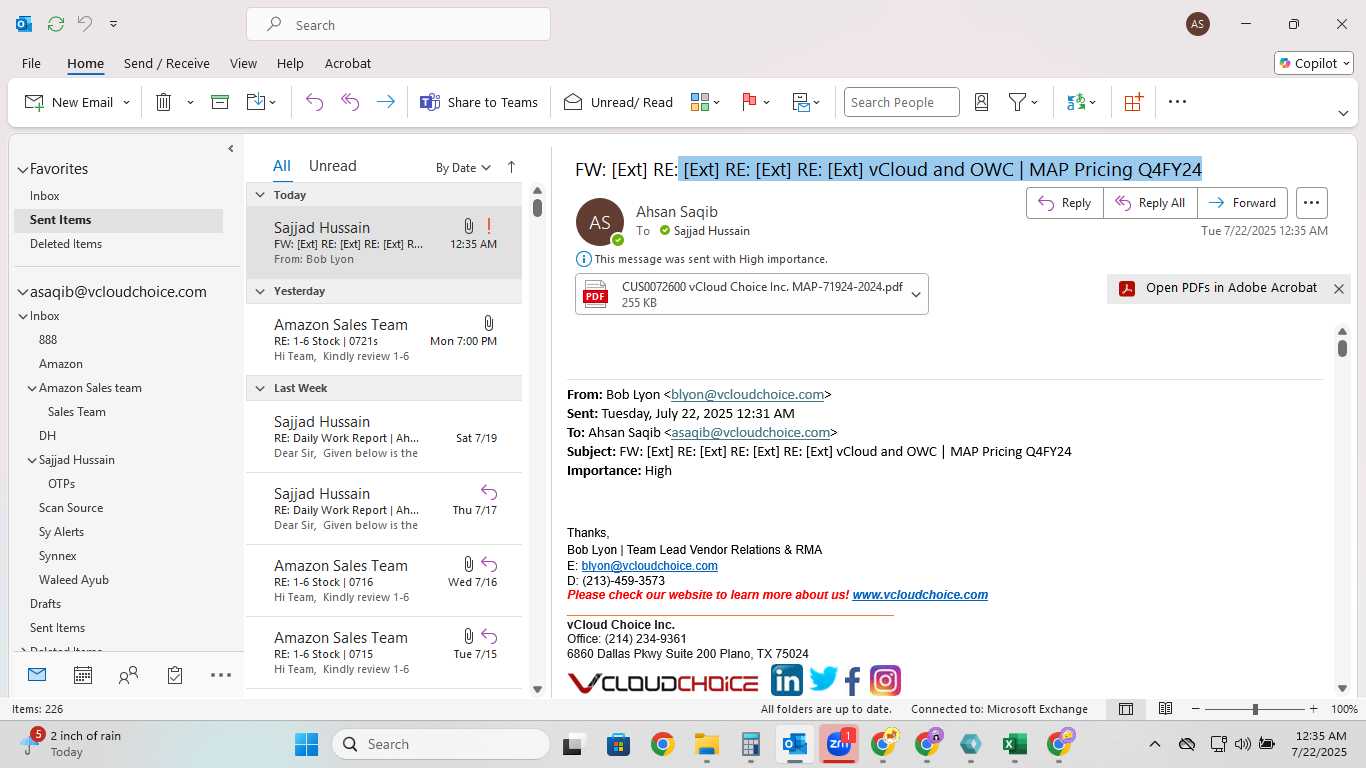Collapse the folder pane arrow
Viewport: 1366px width, 768px height.
(x=230, y=149)
